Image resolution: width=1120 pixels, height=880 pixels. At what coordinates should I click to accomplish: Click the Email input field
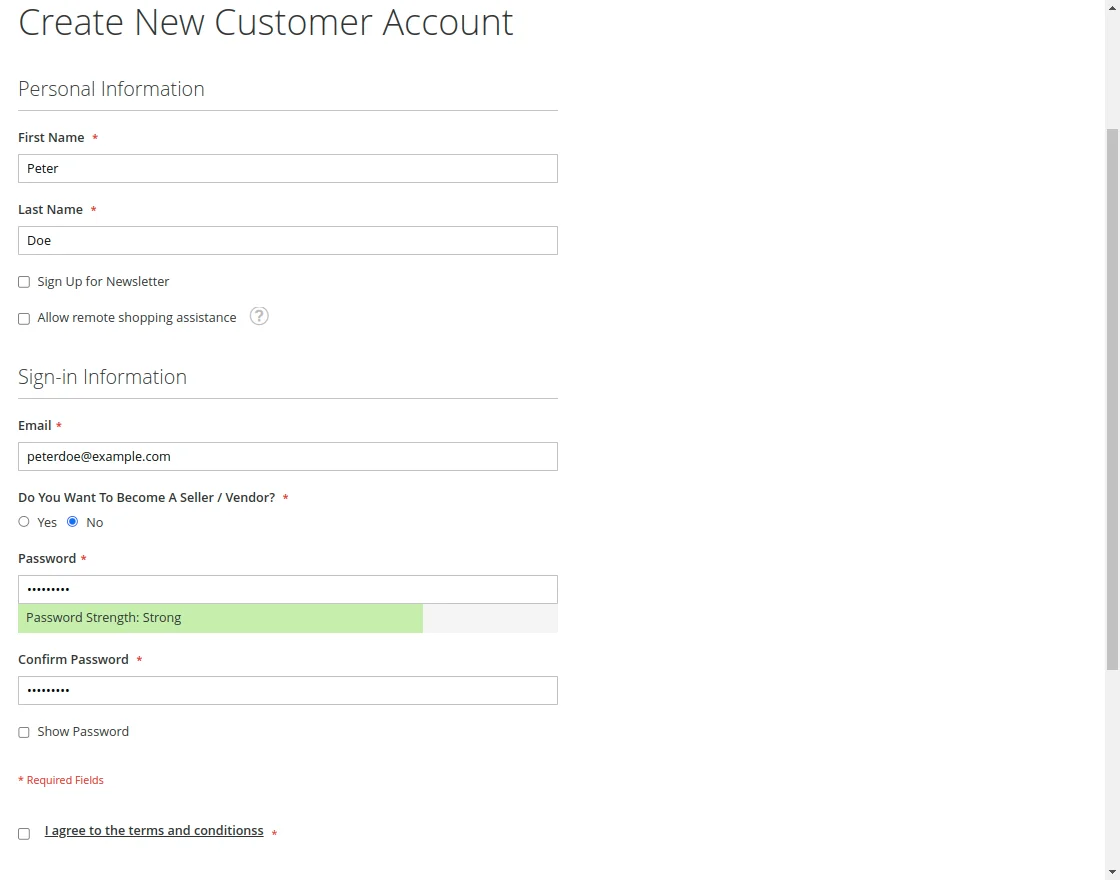(x=288, y=456)
